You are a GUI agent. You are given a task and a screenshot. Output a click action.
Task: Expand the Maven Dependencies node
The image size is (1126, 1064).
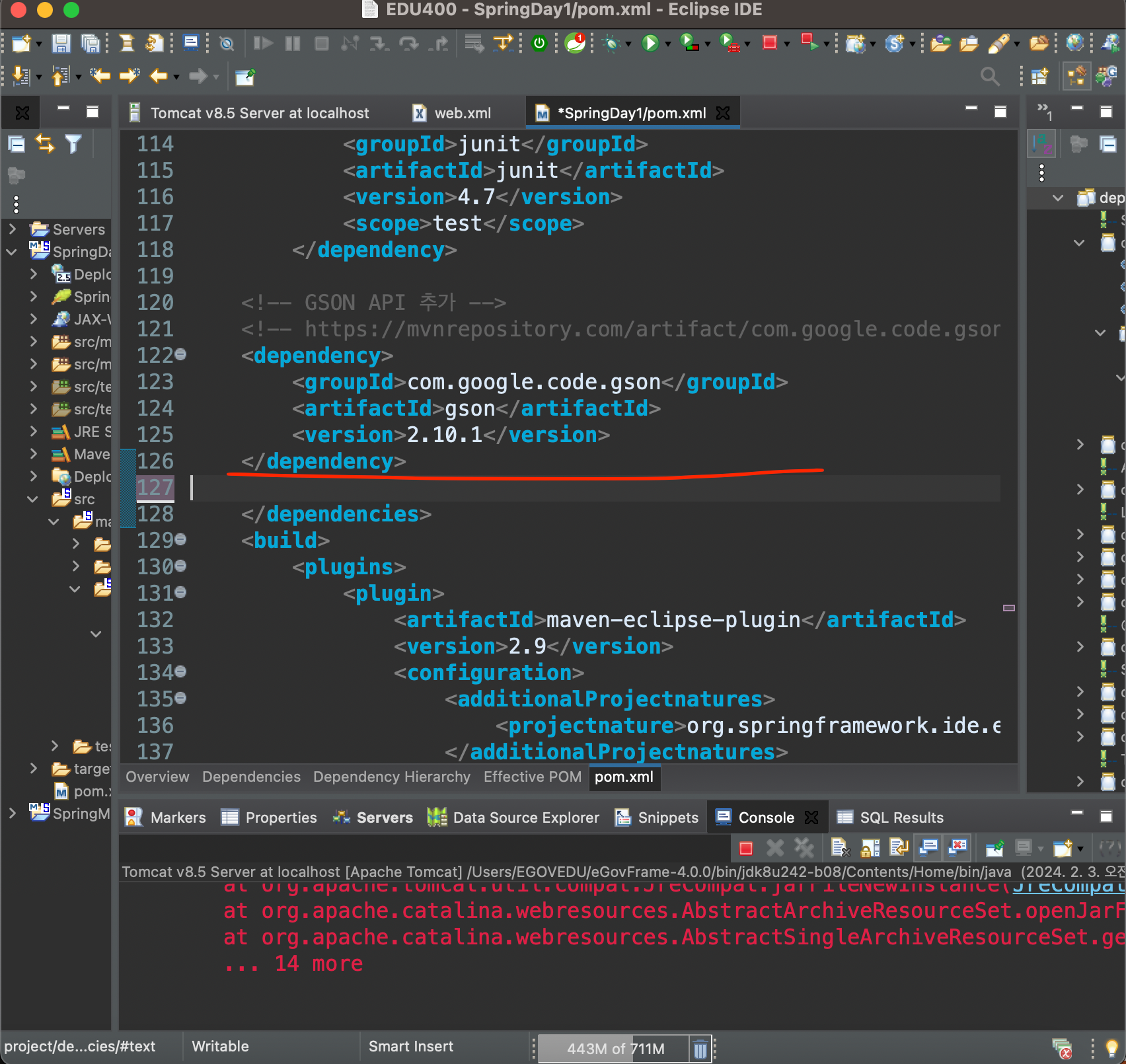(34, 454)
